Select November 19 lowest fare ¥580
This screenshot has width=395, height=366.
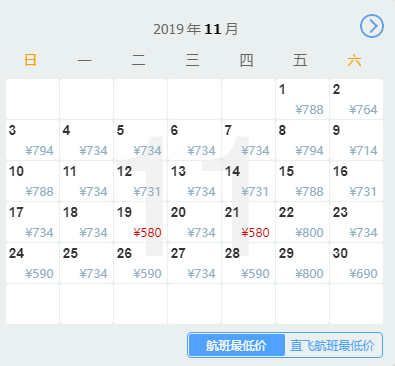(x=140, y=222)
